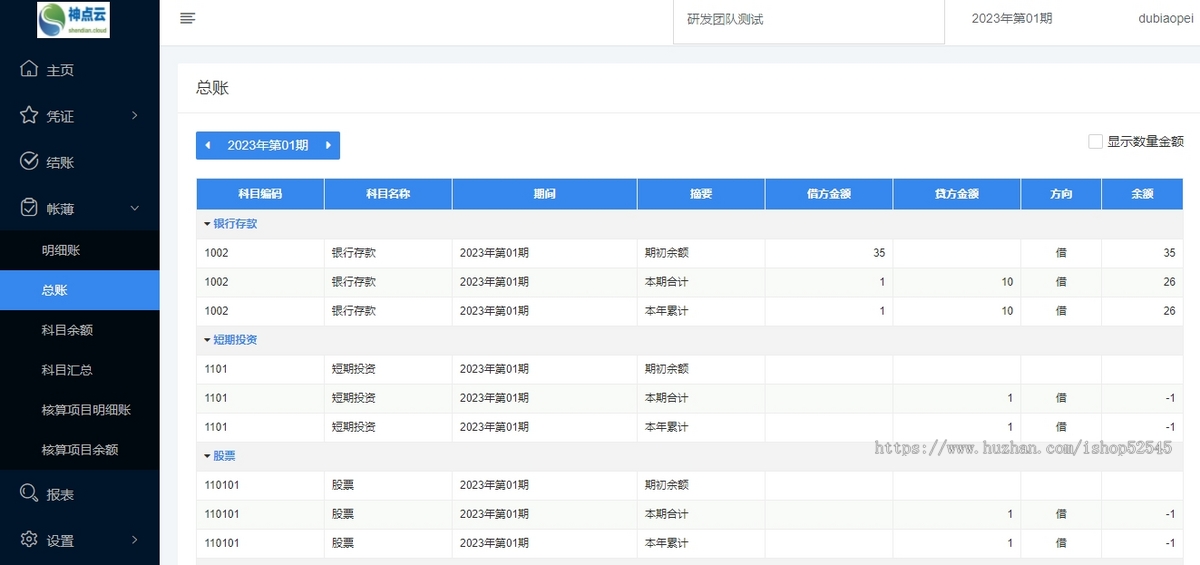1200x565 pixels.
Task: Click balance -1 in 短期投资 本期合计 row
Action: (1170, 398)
